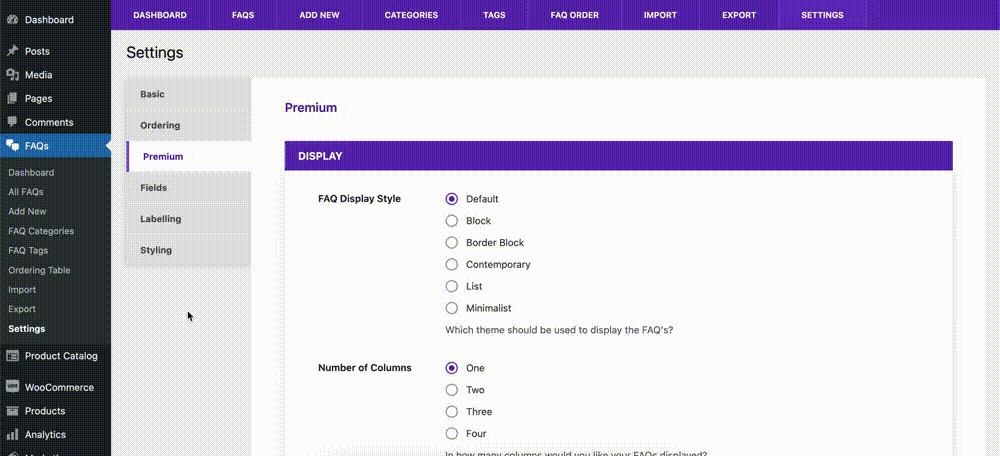Open the FAQ ORDER top menu tab

point(575,15)
